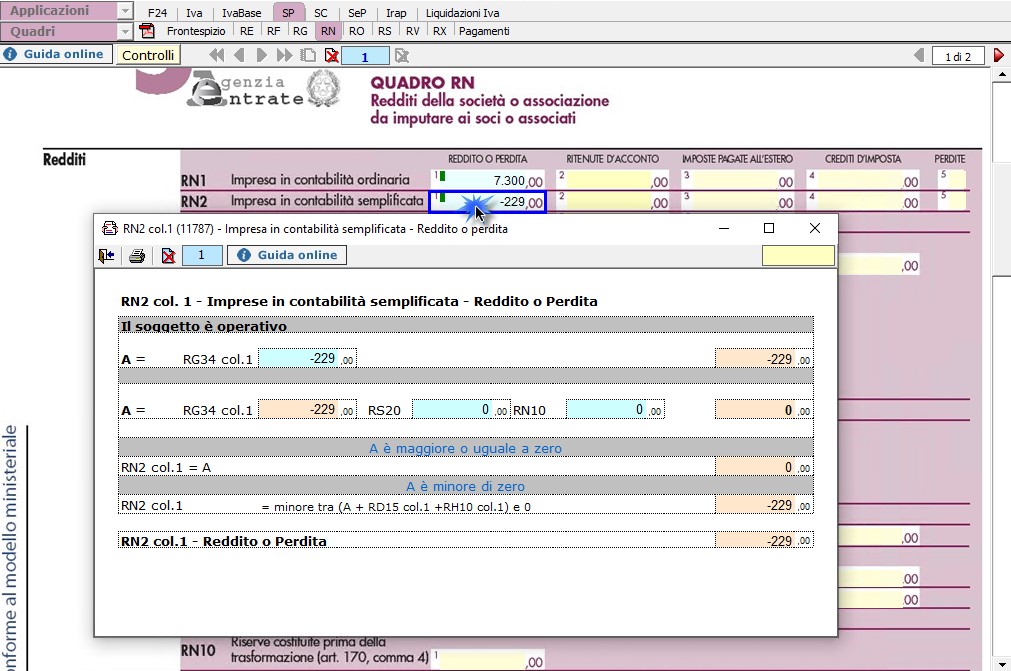Image resolution: width=1011 pixels, height=671 pixels.
Task: Open Guida online in the main toolbar
Action: point(56,54)
